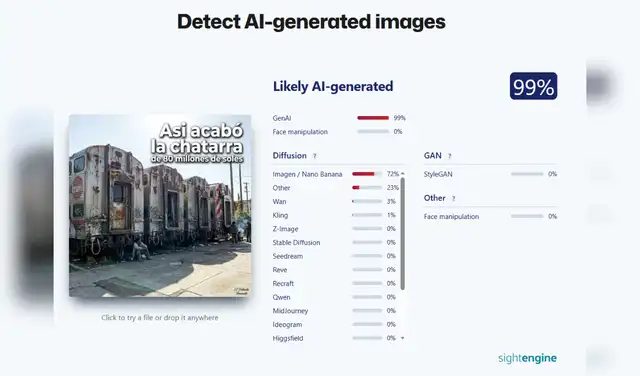
Task: Click the 'Ideogram' row label
Action: [x=287, y=325]
